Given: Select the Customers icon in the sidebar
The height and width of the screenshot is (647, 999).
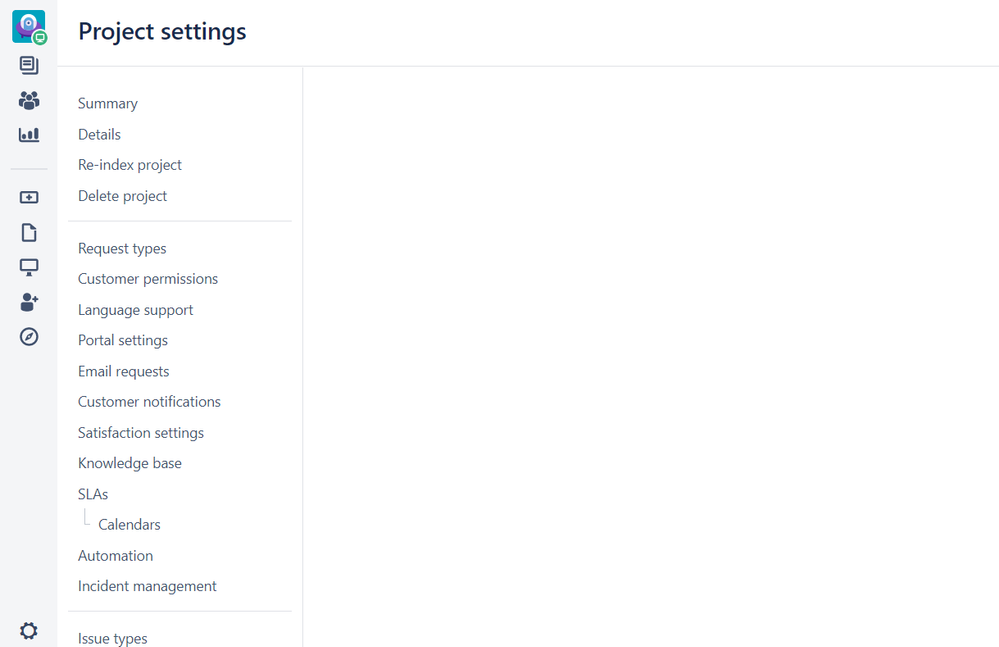Looking at the screenshot, I should coord(28,100).
